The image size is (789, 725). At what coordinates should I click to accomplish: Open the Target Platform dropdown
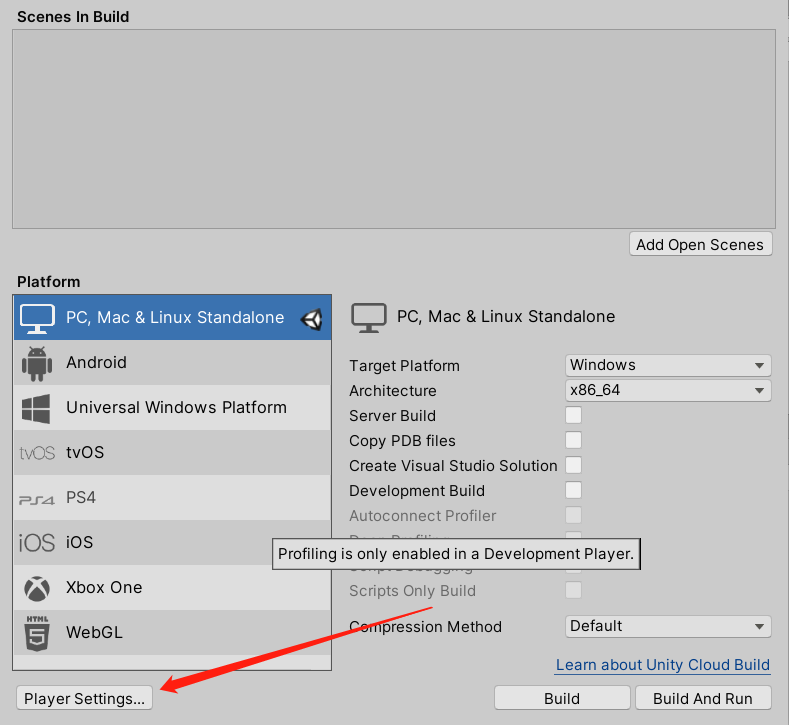[668, 365]
